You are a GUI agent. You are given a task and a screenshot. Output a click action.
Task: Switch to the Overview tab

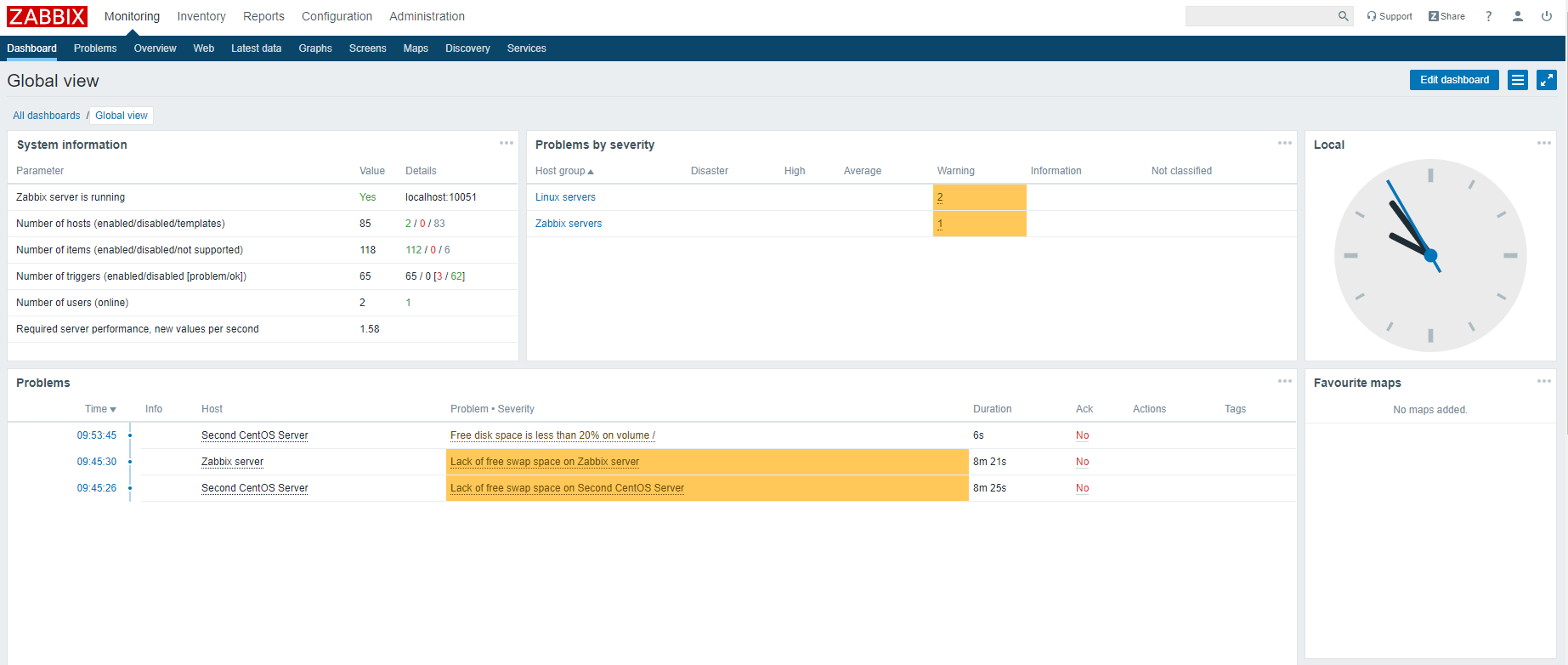[x=155, y=48]
